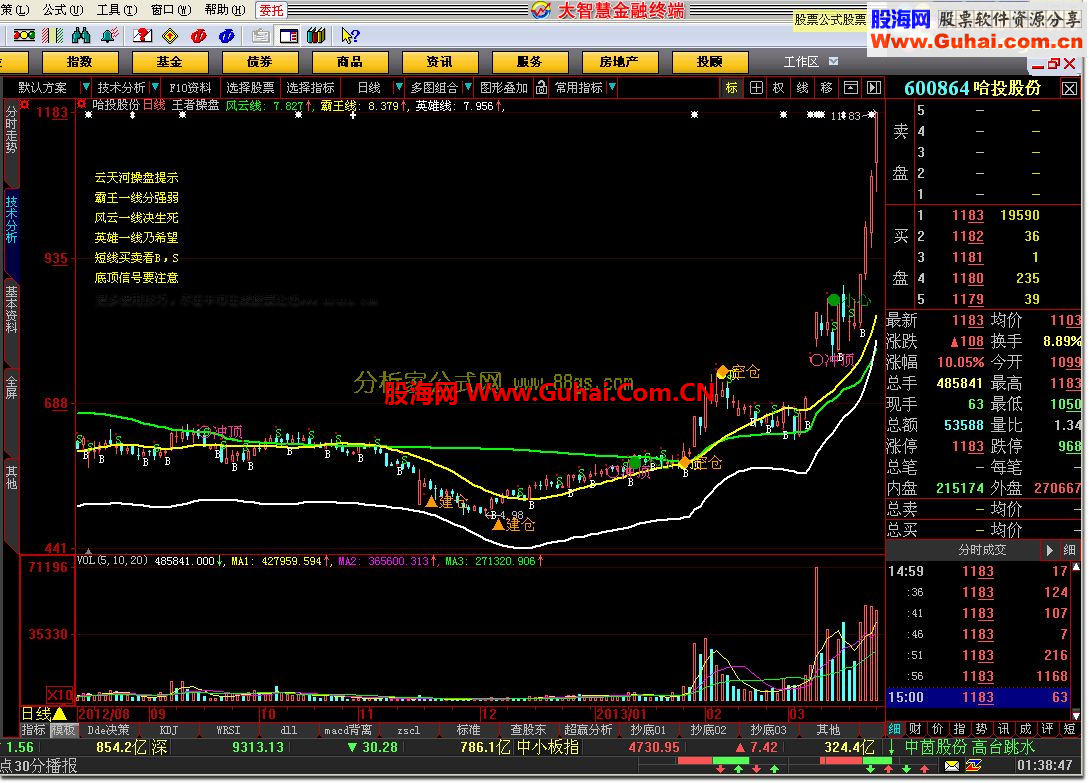
Task: Expand the 默认方案 dropdown arrow
Action: (85, 88)
